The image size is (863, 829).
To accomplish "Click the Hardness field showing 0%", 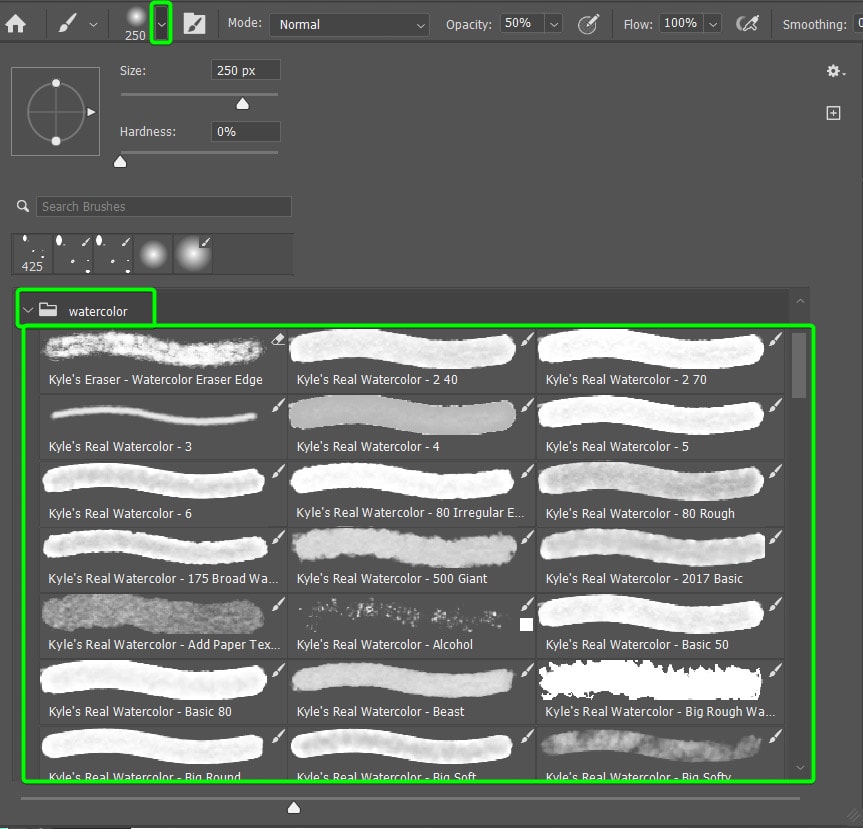I will (x=245, y=132).
